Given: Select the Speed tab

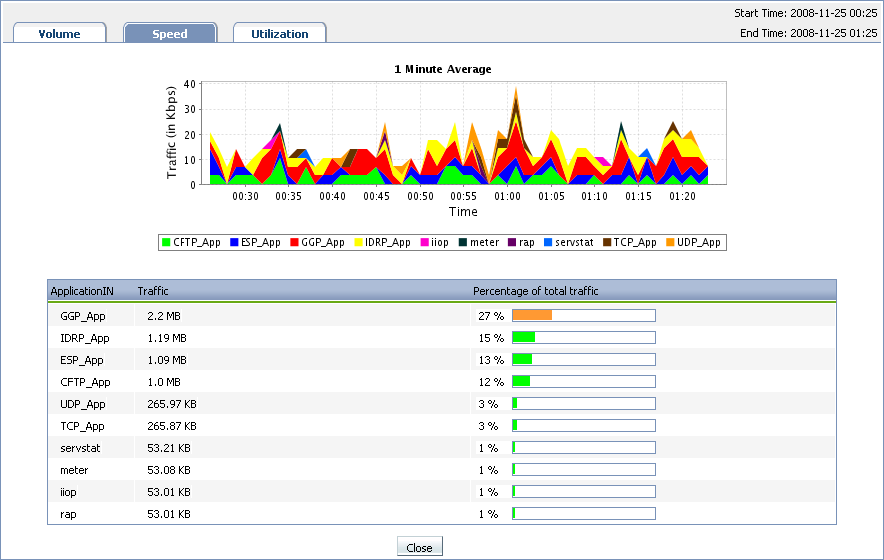Looking at the screenshot, I should (x=170, y=33).
